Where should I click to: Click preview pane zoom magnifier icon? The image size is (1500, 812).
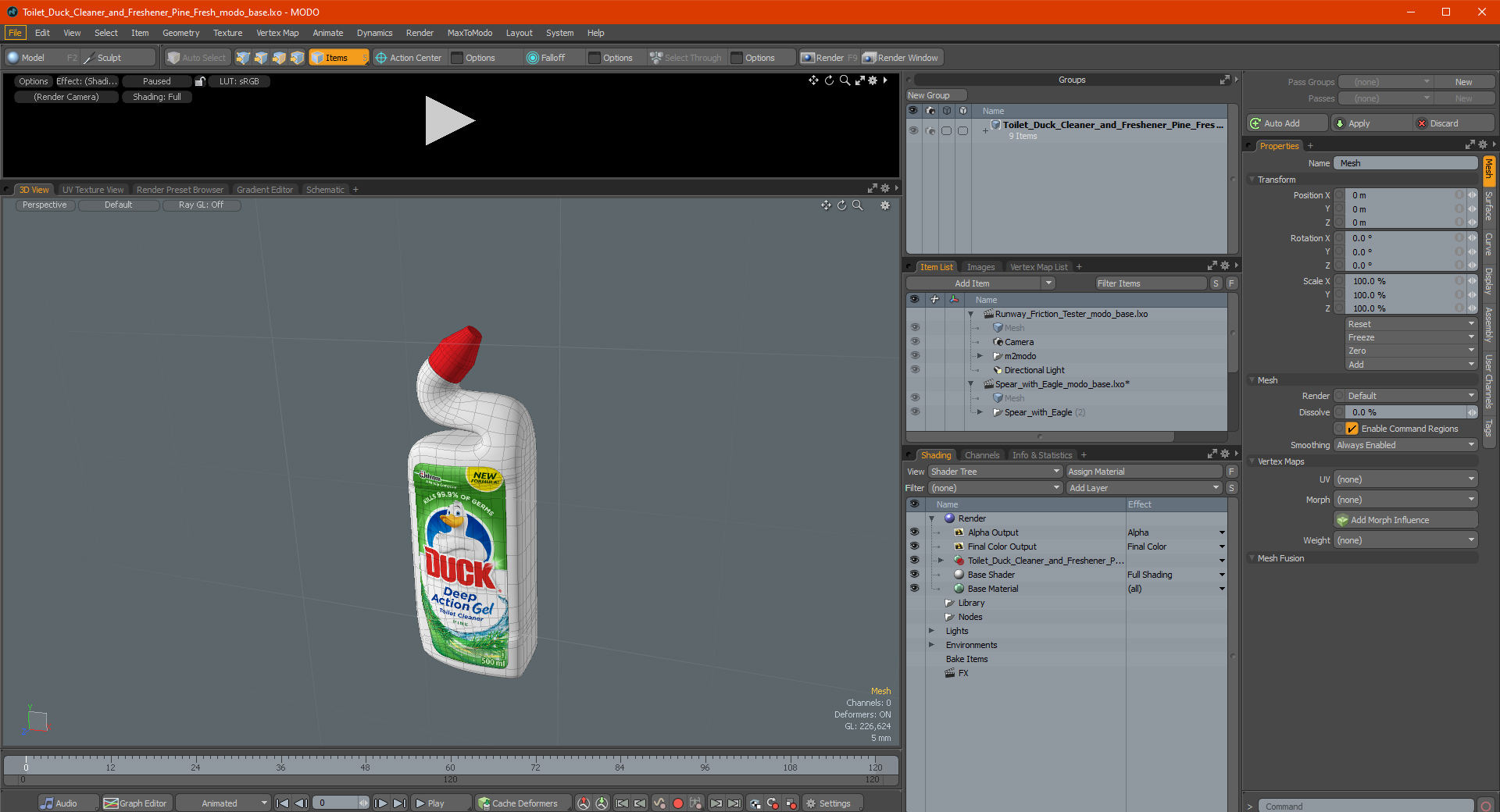pyautogui.click(x=845, y=80)
